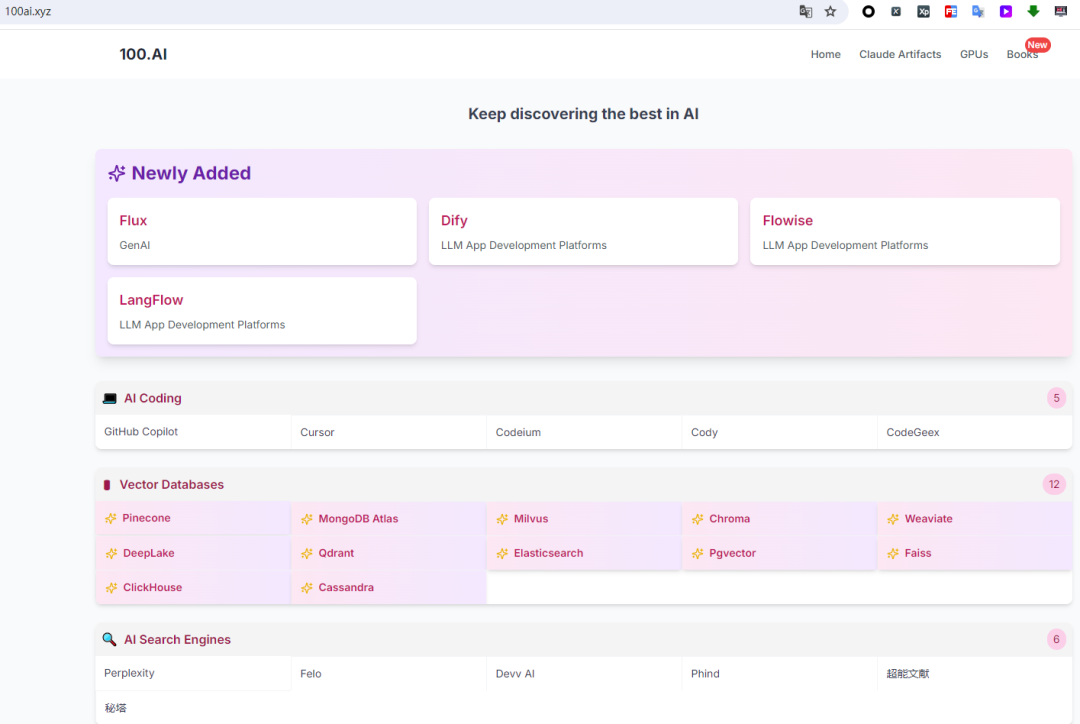This screenshot has height=724, width=1080.
Task: Click the 100.AI site logo
Action: tap(143, 54)
